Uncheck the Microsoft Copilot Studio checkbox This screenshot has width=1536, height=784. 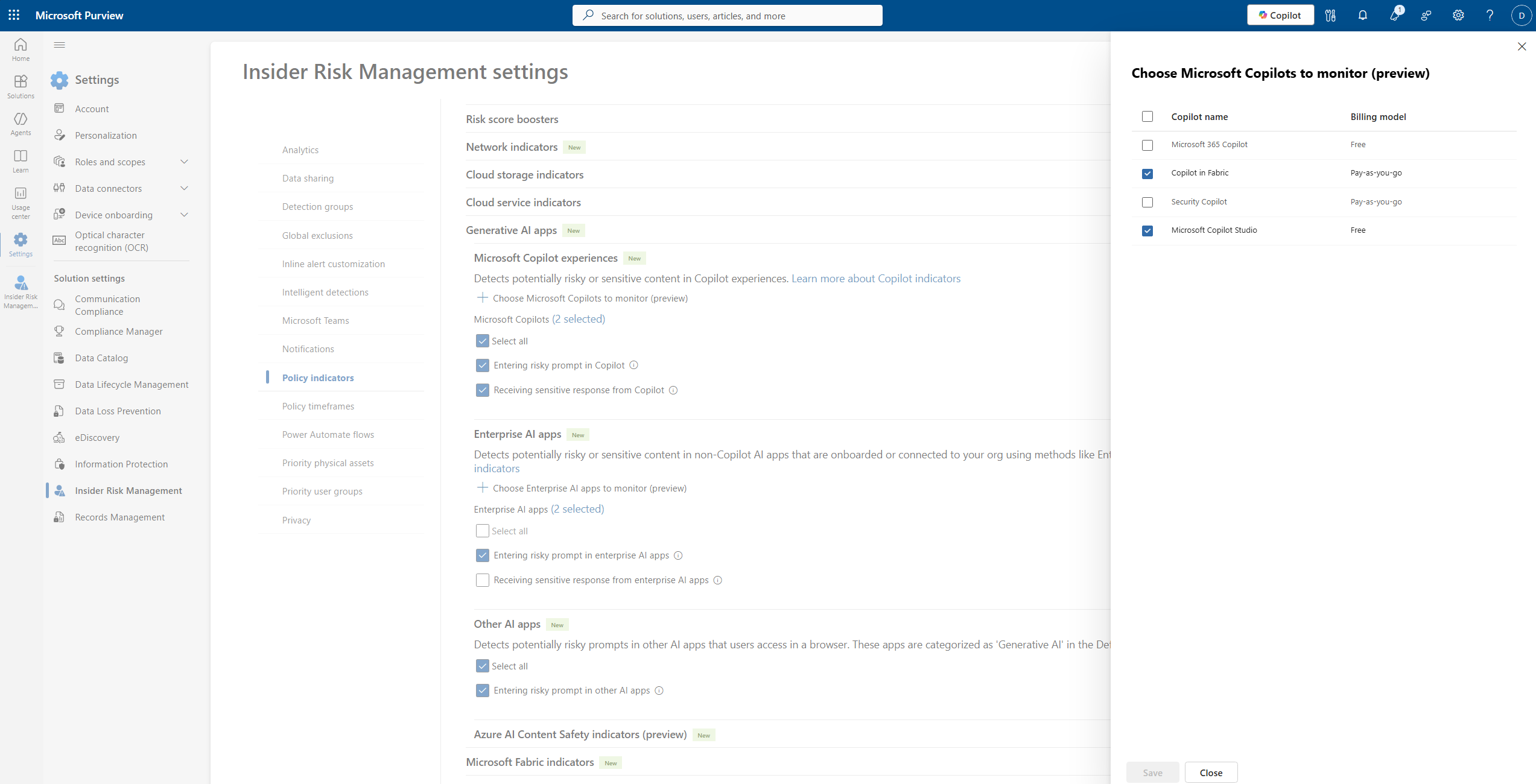(1147, 230)
